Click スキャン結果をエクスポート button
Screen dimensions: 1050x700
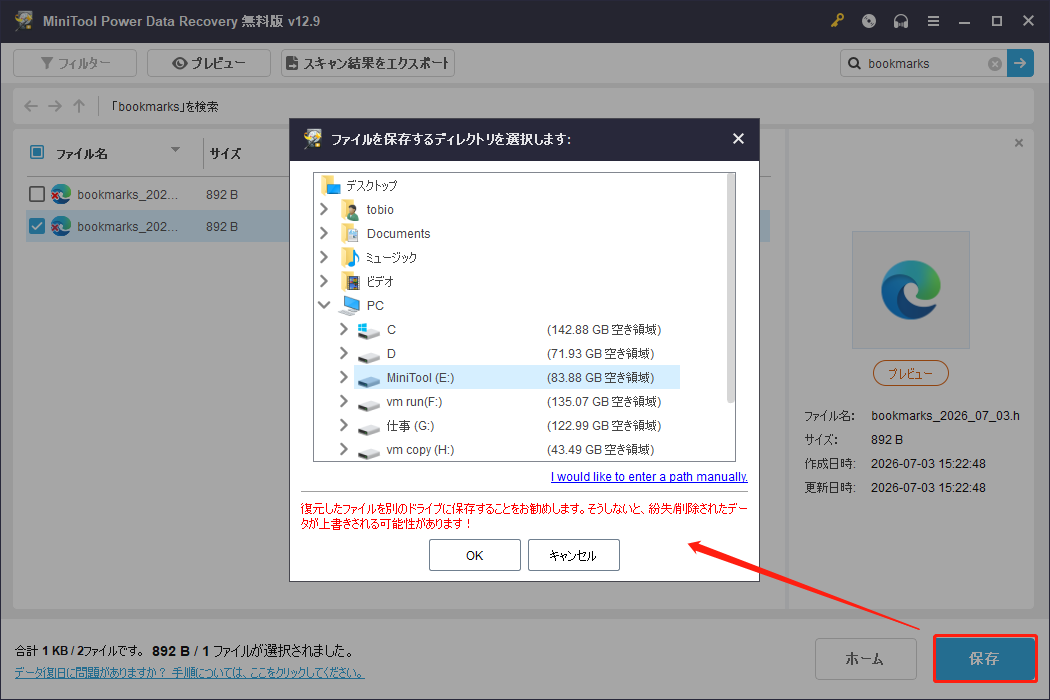click(x=368, y=63)
